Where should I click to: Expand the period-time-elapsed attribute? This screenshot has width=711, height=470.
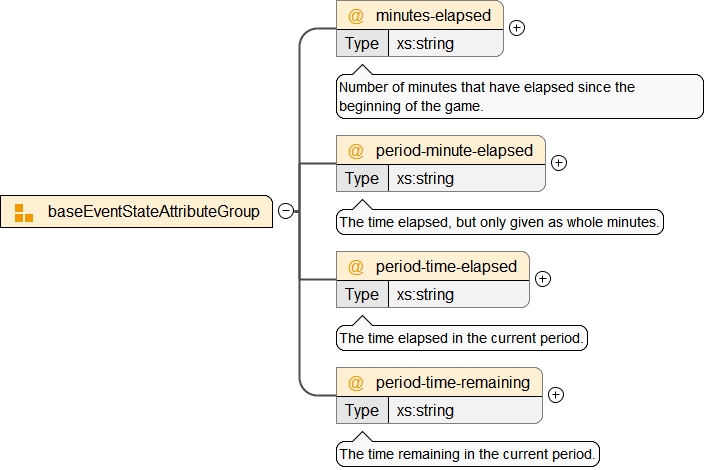543,279
